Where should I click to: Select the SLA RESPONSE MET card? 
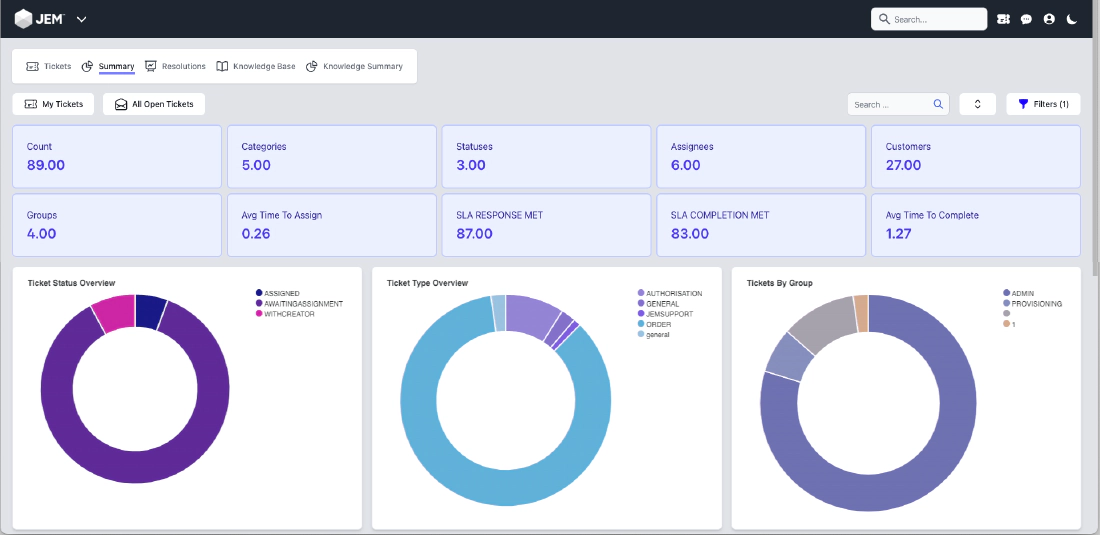[546, 225]
